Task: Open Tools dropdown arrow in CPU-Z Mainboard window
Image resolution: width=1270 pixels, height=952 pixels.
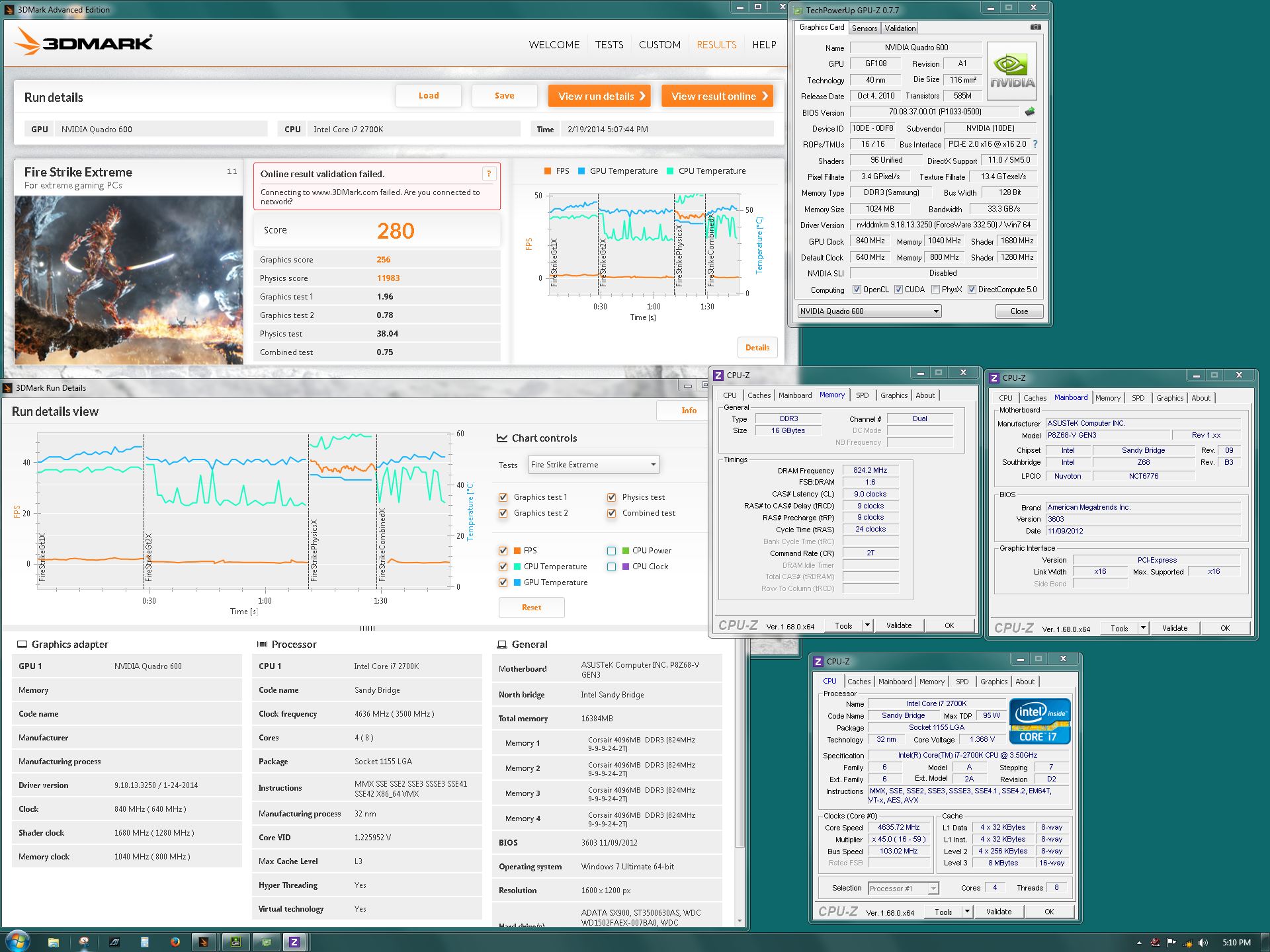Action: pyautogui.click(x=1143, y=628)
